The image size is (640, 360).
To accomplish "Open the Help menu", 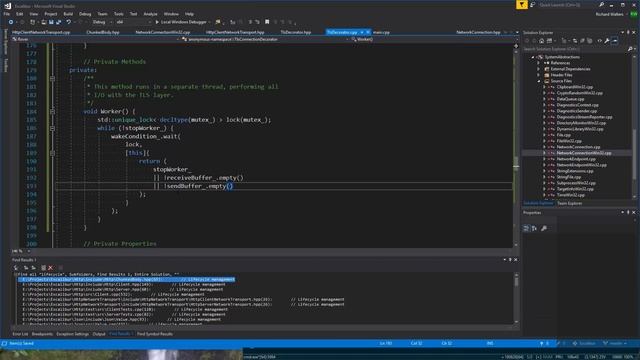I will (x=189, y=14).
